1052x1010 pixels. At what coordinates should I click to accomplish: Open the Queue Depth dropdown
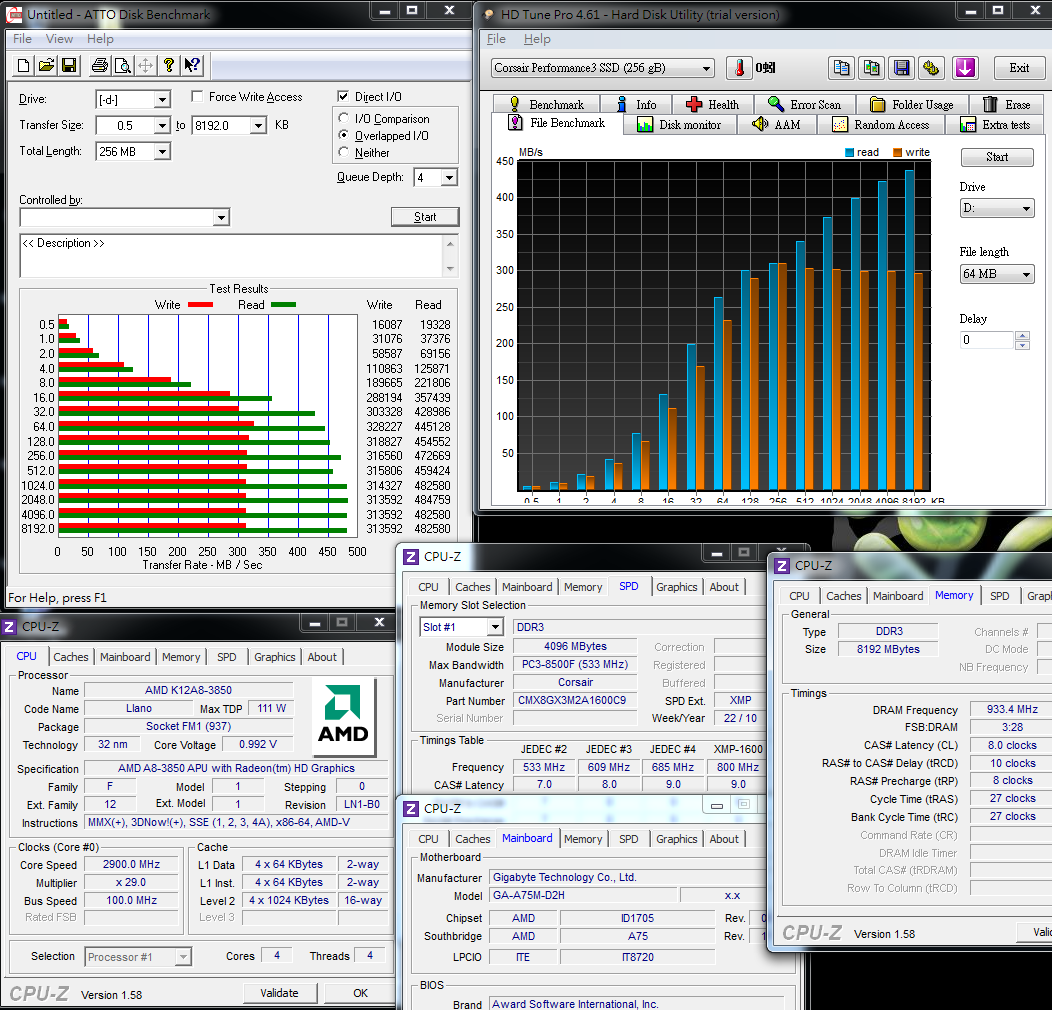pos(448,178)
